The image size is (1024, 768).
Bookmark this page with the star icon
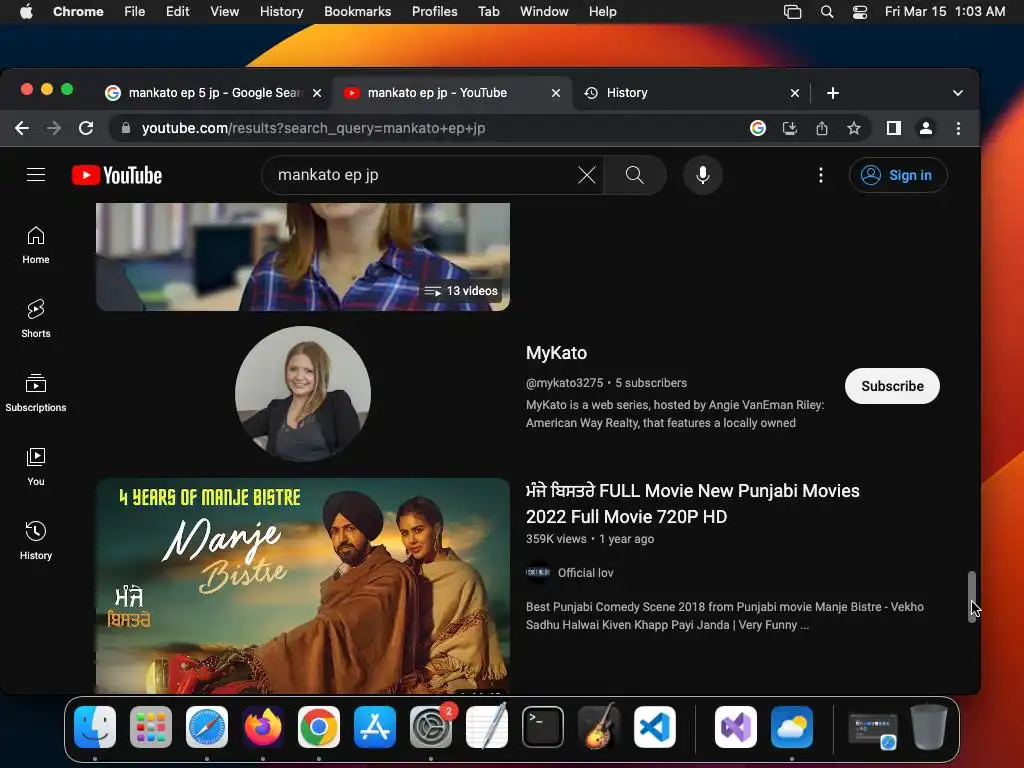click(x=854, y=128)
